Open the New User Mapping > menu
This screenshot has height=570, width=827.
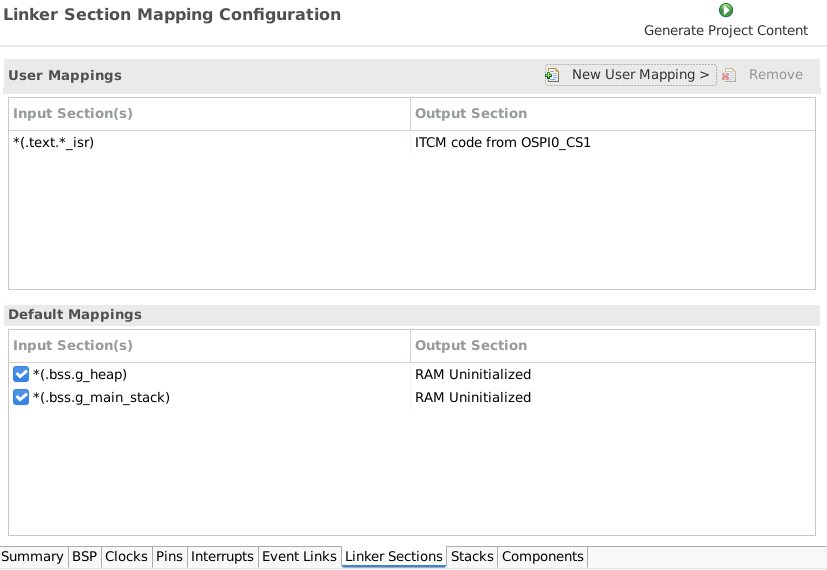point(640,75)
